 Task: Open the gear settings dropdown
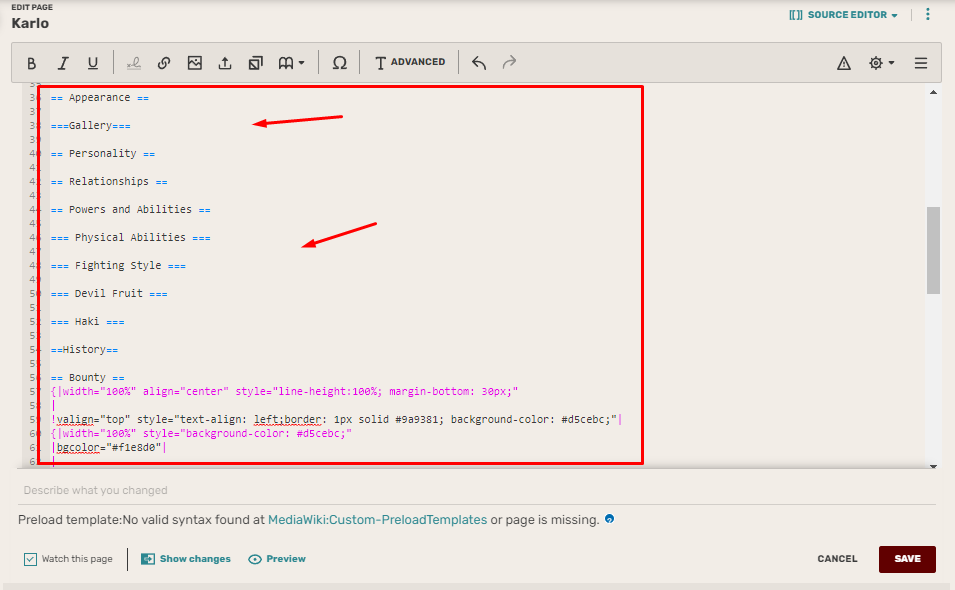pyautogui.click(x=881, y=63)
